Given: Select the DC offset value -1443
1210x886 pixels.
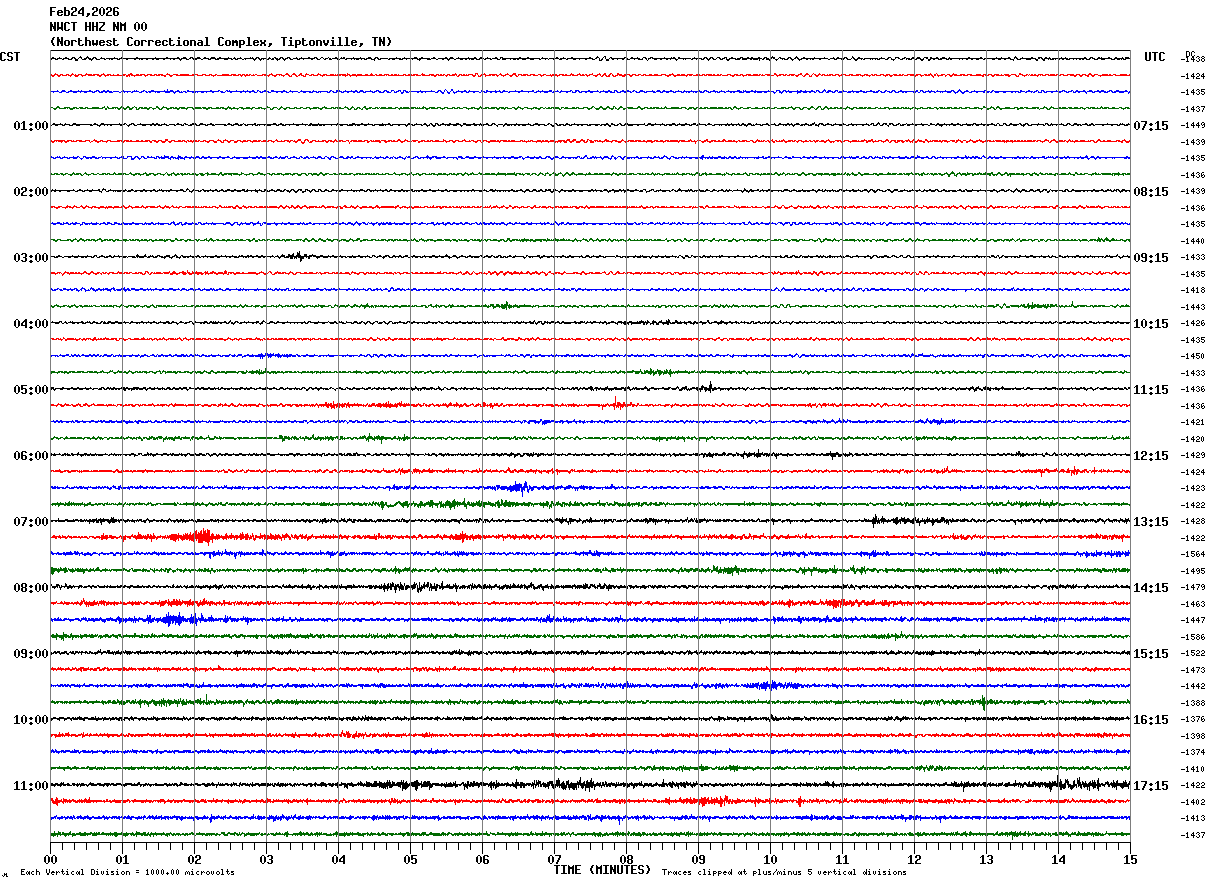Looking at the screenshot, I should (1192, 307).
